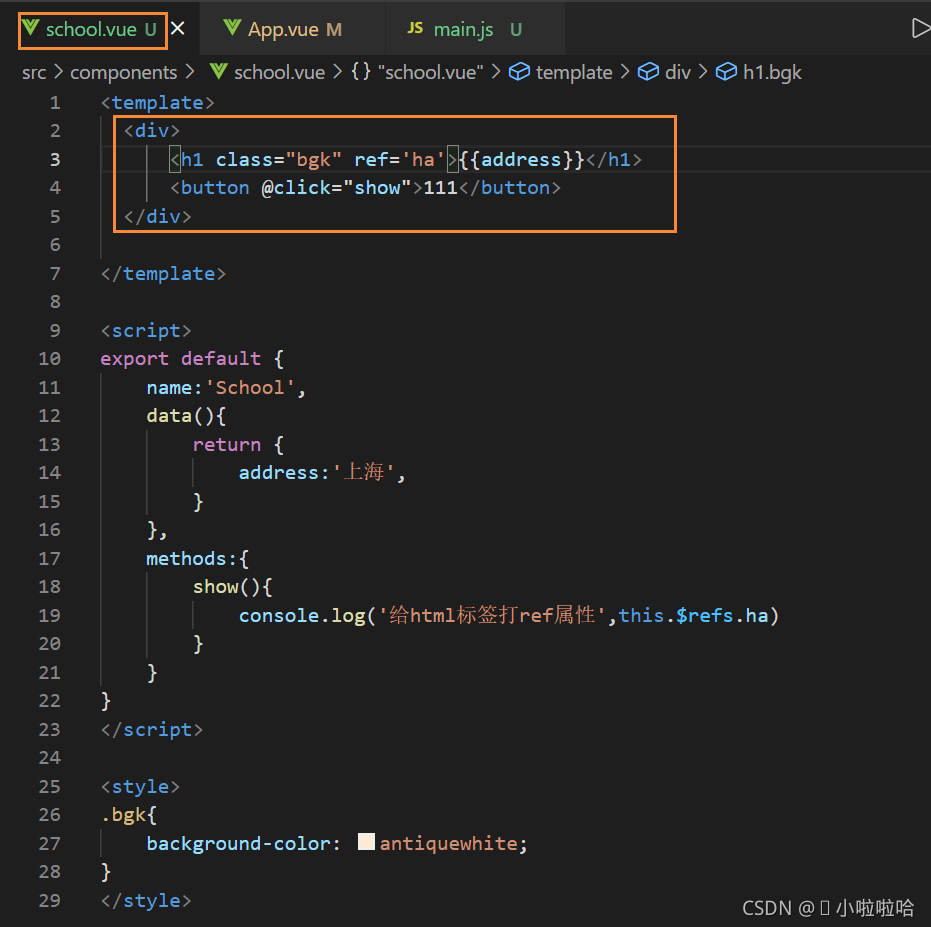Click 'background-color:' property text
This screenshot has height=927, width=931.
pos(243,844)
